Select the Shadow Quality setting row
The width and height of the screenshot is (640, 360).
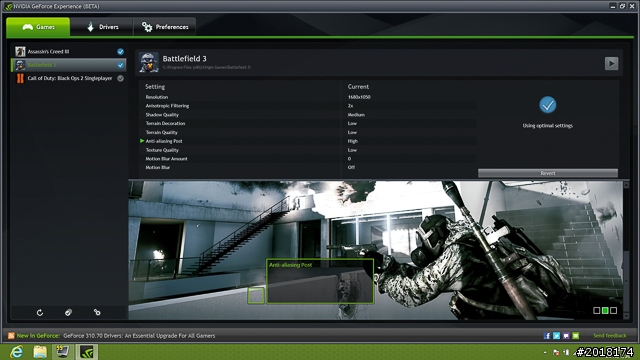click(308, 115)
